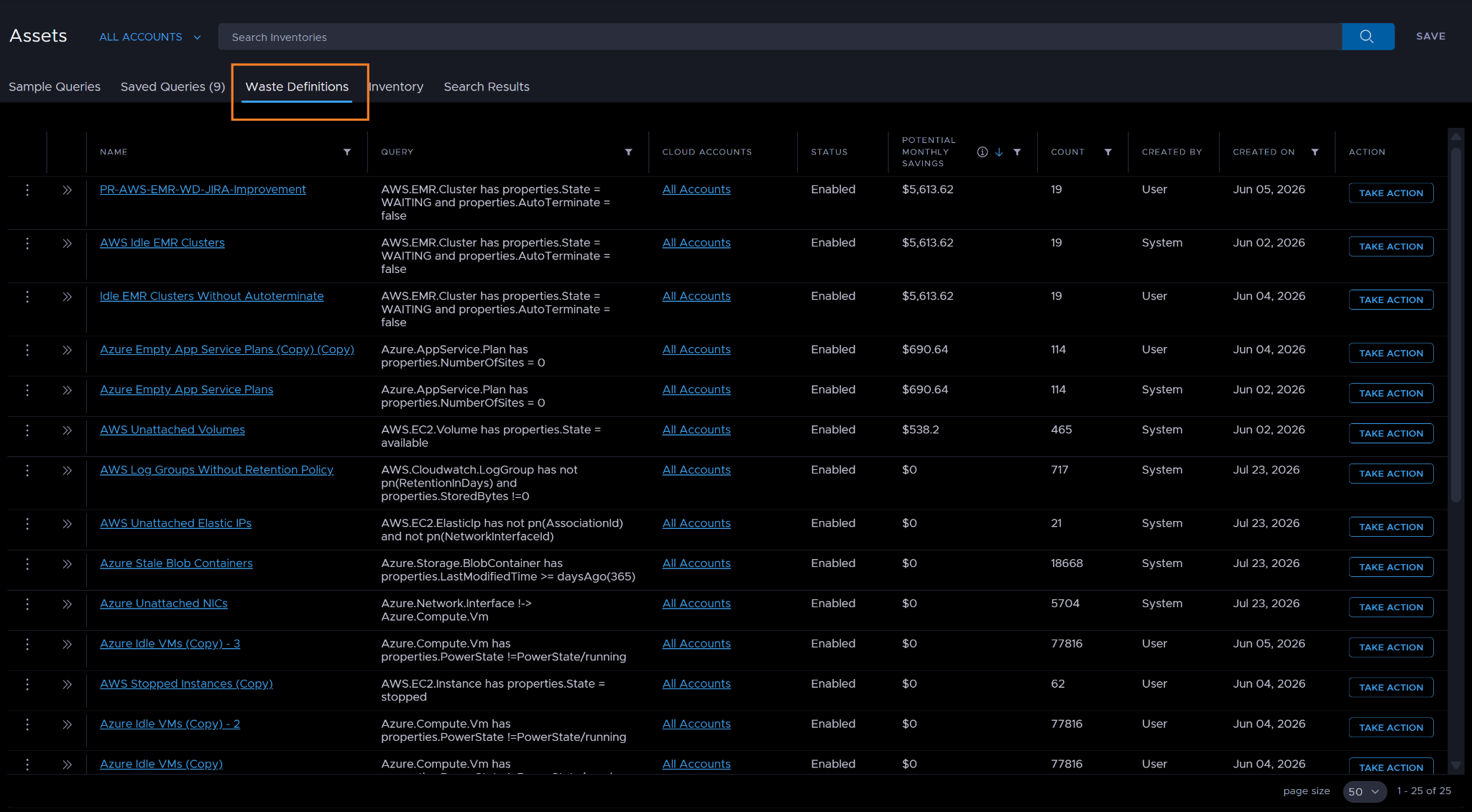Open kebab menu for AWS Idle EMR Clusters
The width and height of the screenshot is (1472, 812).
click(x=27, y=243)
